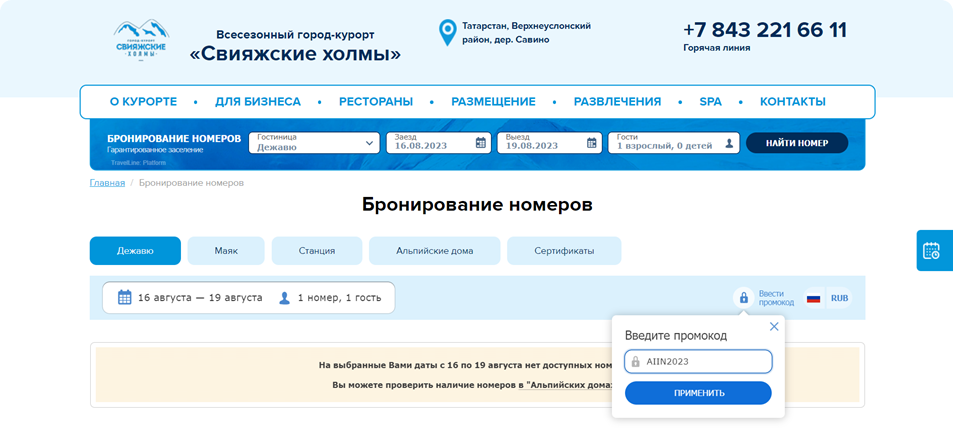Viewport: 953px width, 428px height.
Task: Click the check-in calendar icon
Action: (480, 143)
